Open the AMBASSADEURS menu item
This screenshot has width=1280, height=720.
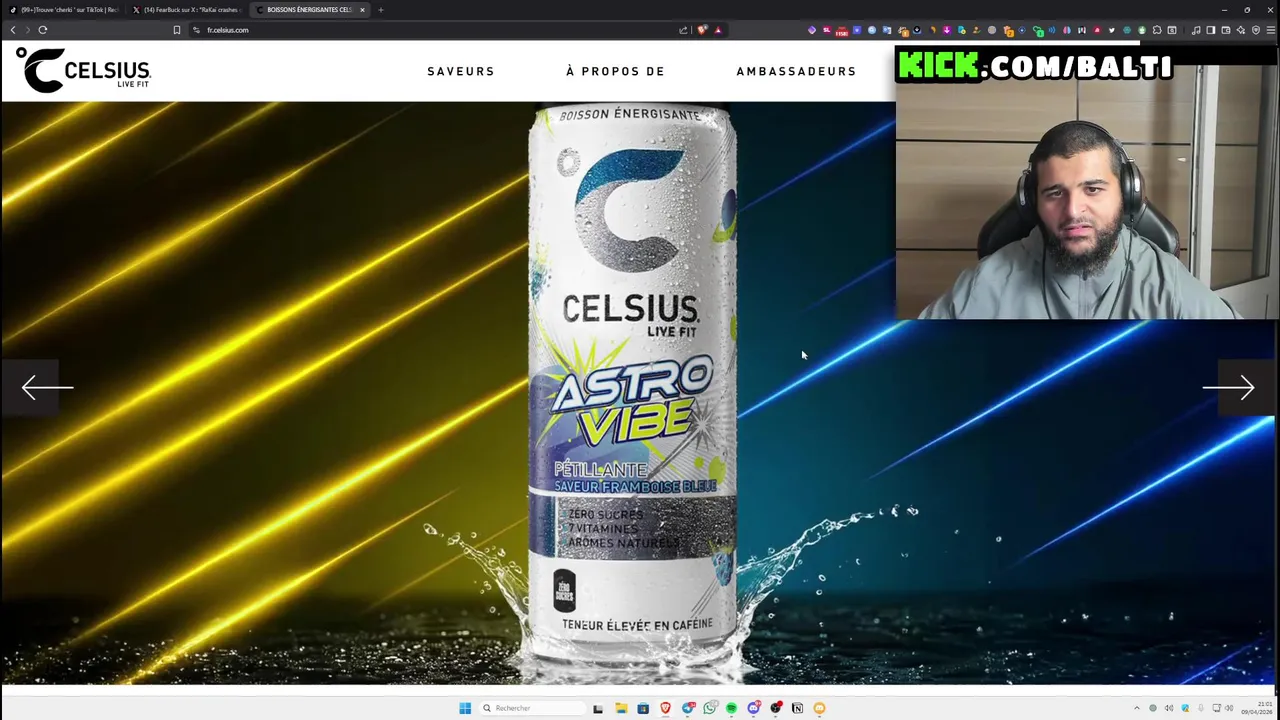pyautogui.click(x=796, y=71)
